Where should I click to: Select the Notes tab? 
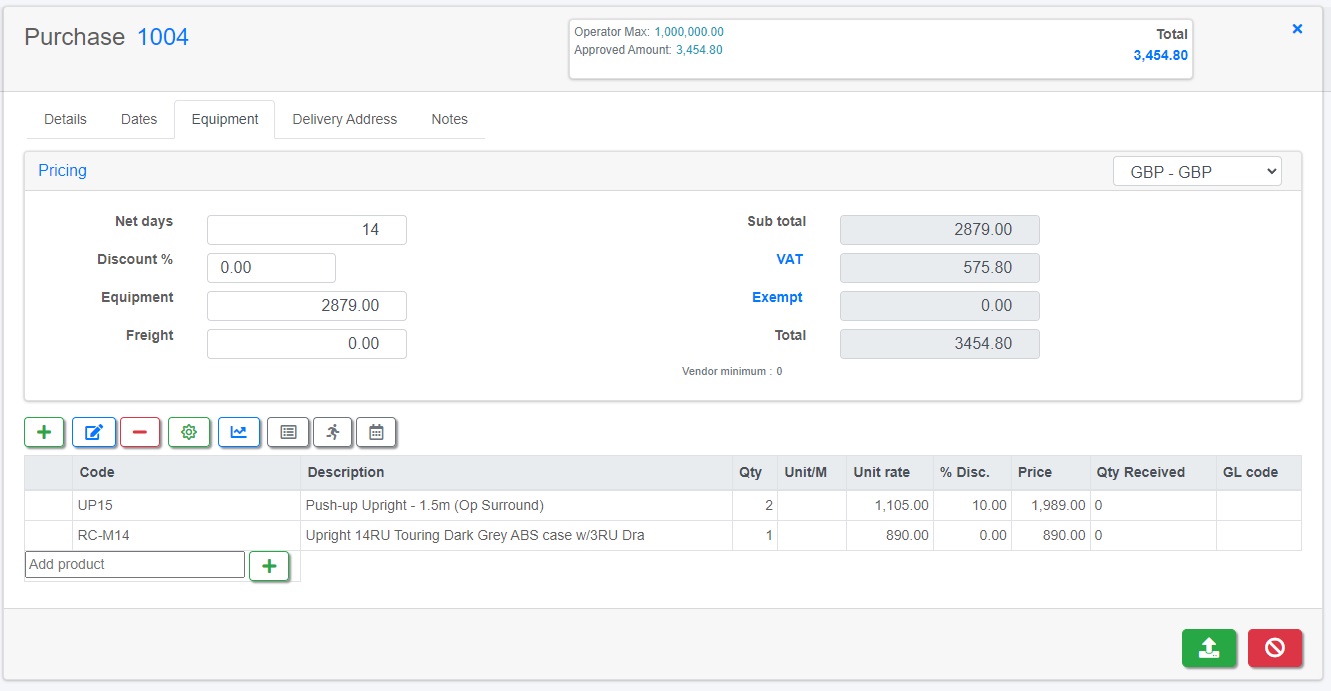tap(450, 119)
